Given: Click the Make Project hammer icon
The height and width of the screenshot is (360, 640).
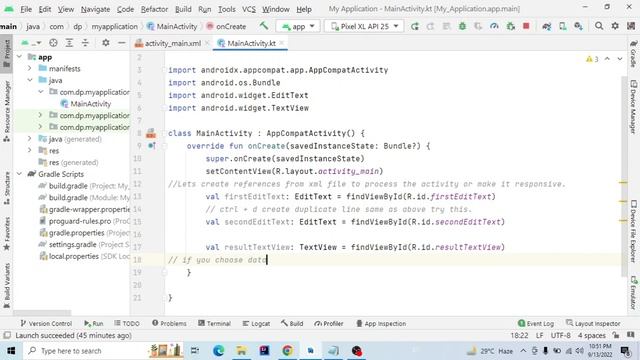Looking at the screenshot, I should pos(264,26).
